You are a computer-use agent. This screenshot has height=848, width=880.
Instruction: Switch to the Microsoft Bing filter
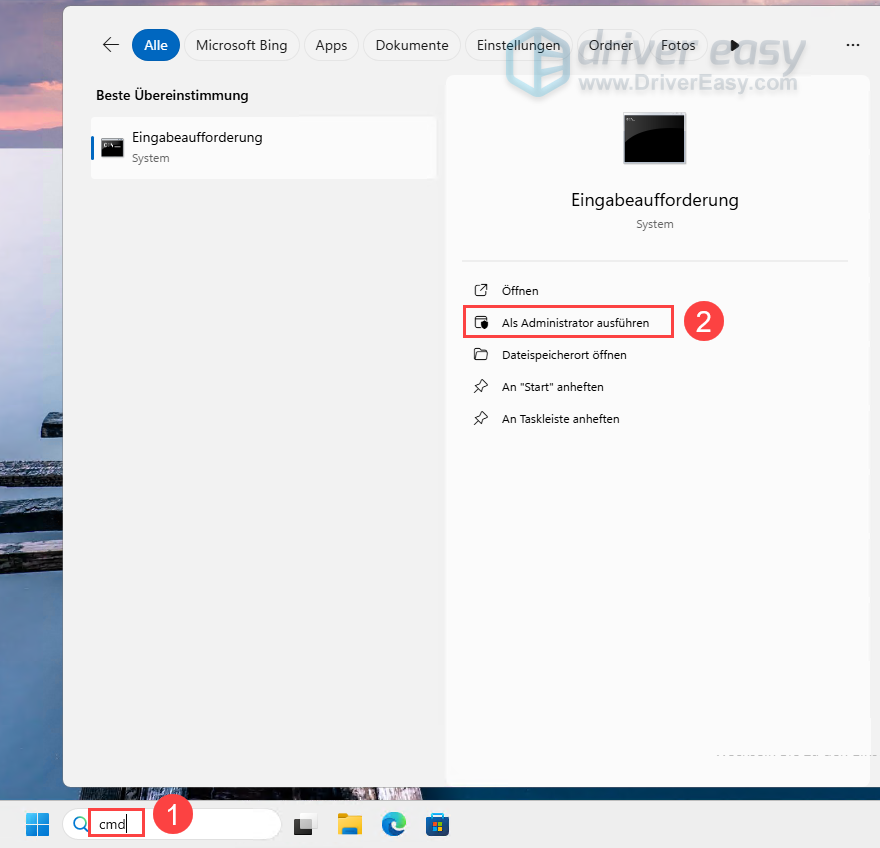pos(241,45)
